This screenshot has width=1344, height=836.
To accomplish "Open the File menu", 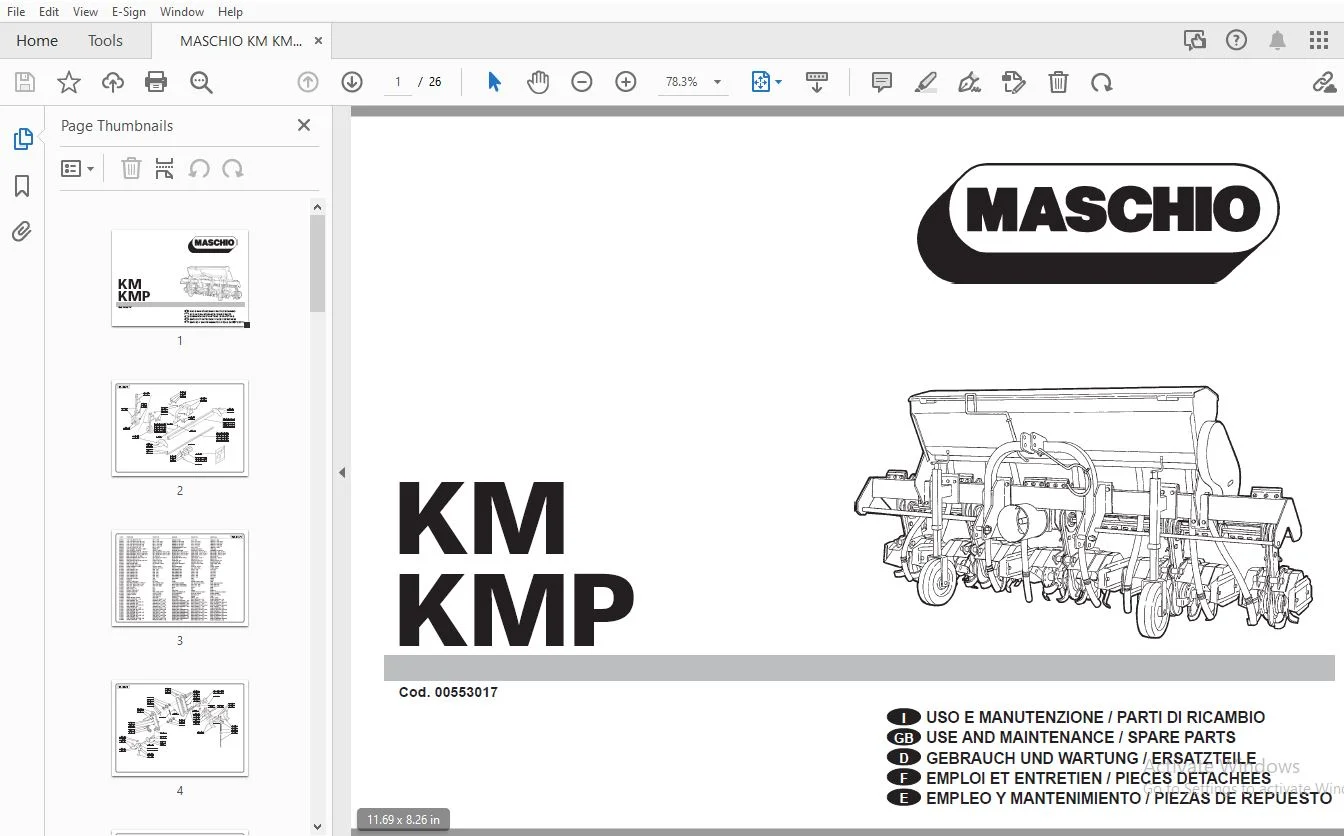I will click(x=16, y=11).
